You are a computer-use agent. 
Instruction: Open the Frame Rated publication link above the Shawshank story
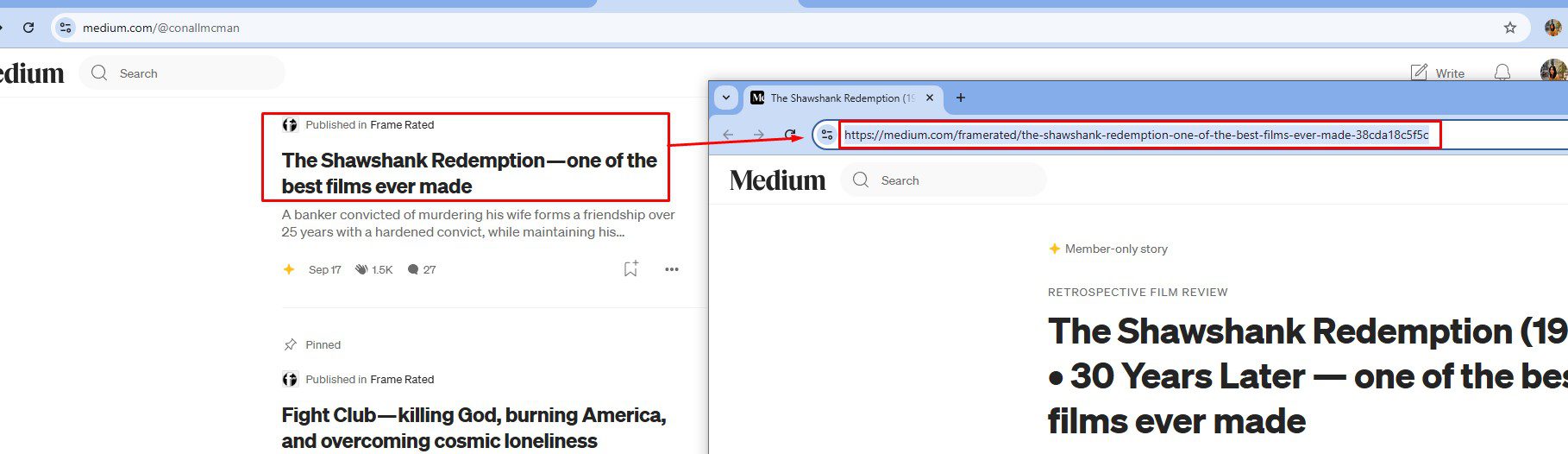[x=402, y=125]
